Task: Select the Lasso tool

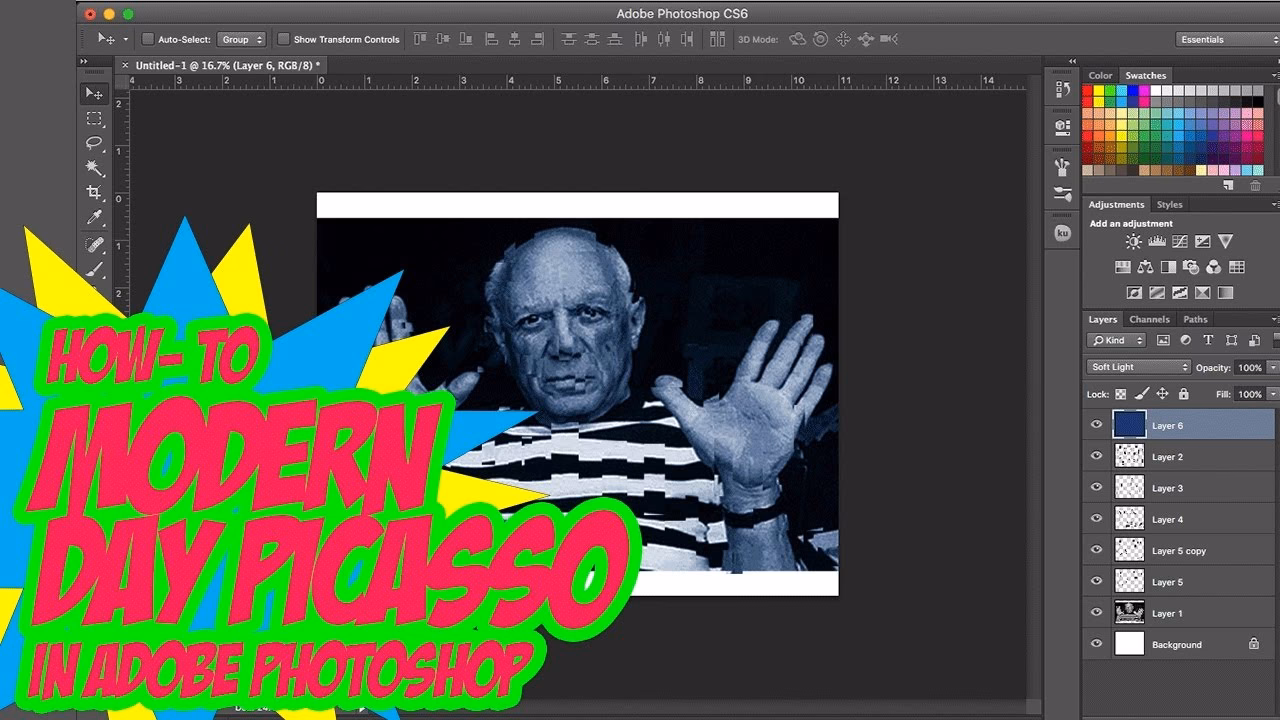Action: point(95,141)
